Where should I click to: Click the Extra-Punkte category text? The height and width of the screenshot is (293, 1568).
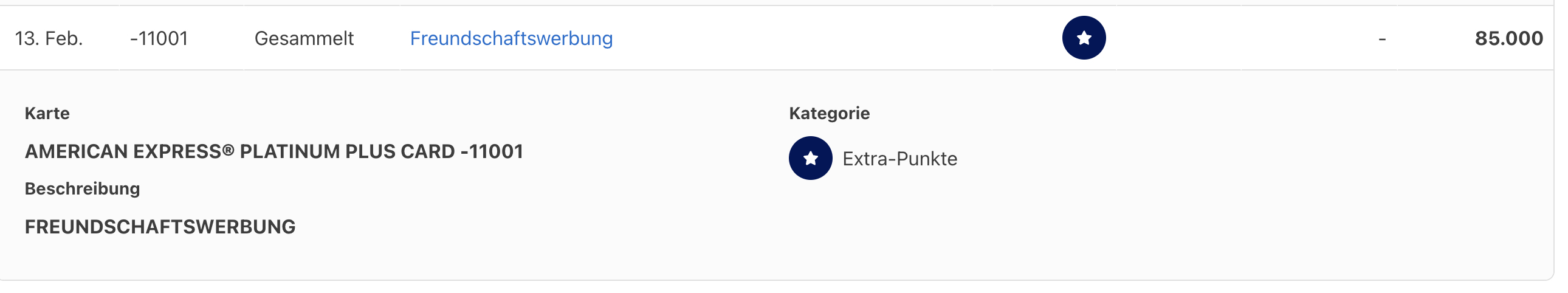coord(899,159)
